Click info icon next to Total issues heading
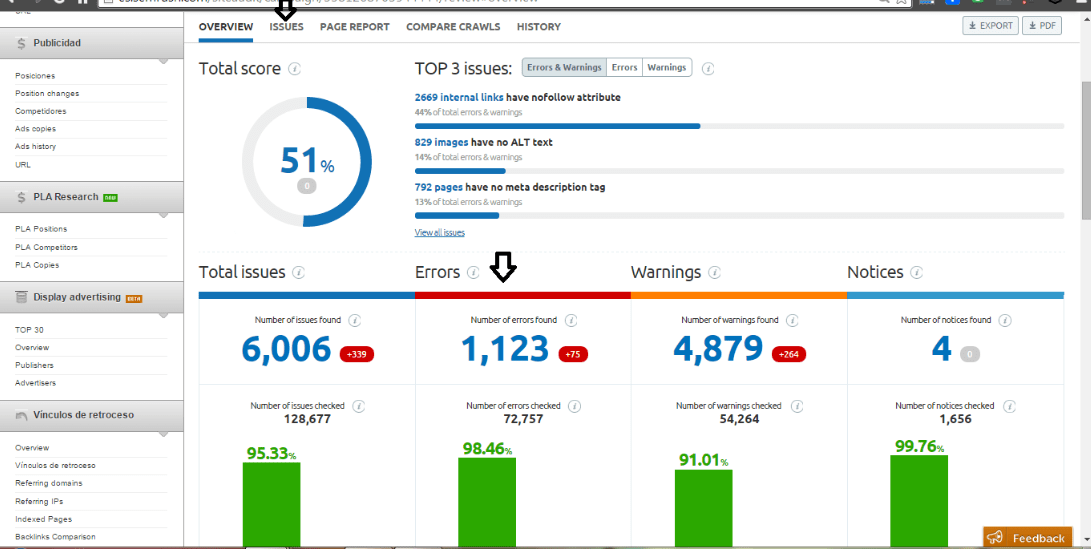The width and height of the screenshot is (1091, 549). [298, 273]
